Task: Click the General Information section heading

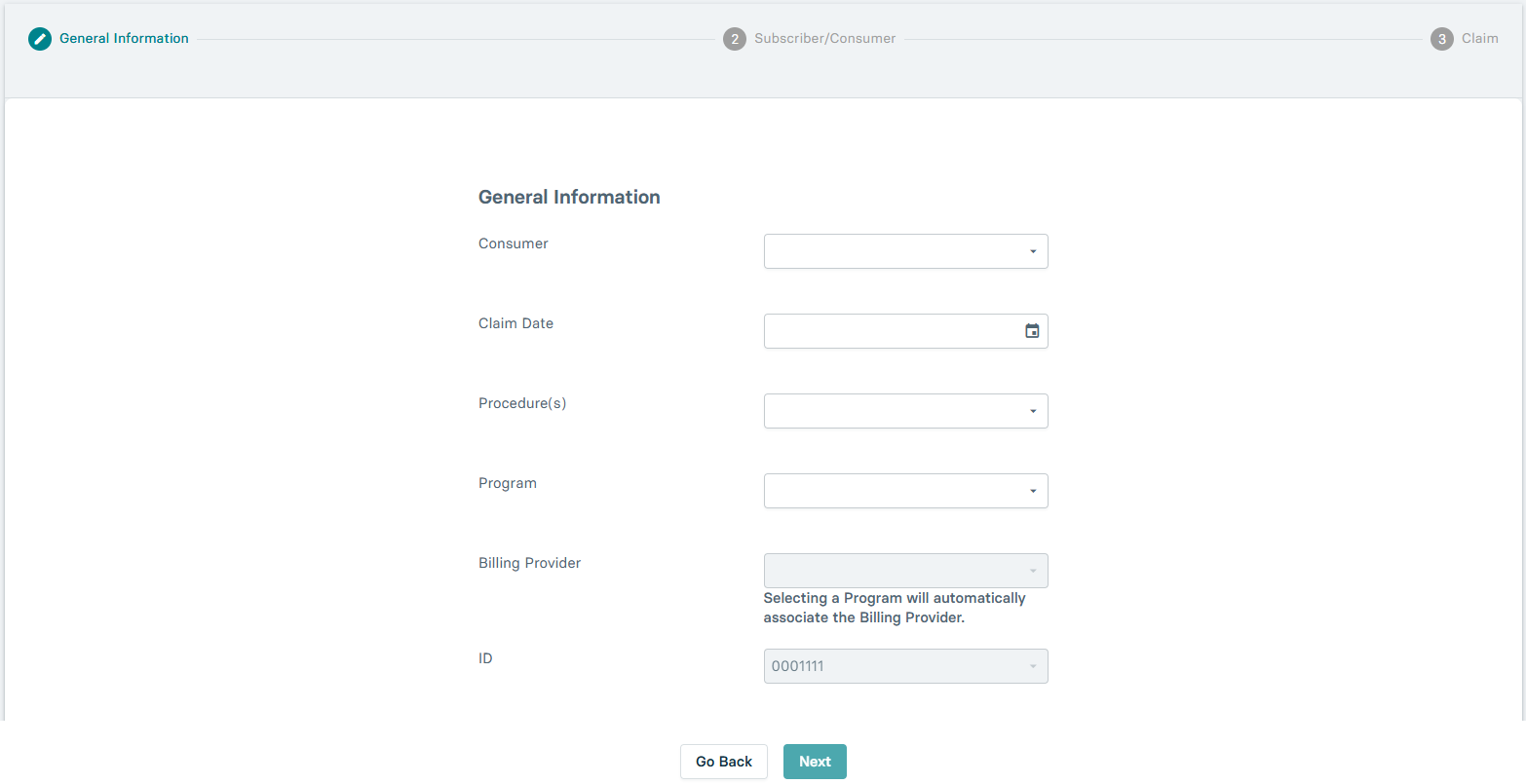Action: click(569, 197)
